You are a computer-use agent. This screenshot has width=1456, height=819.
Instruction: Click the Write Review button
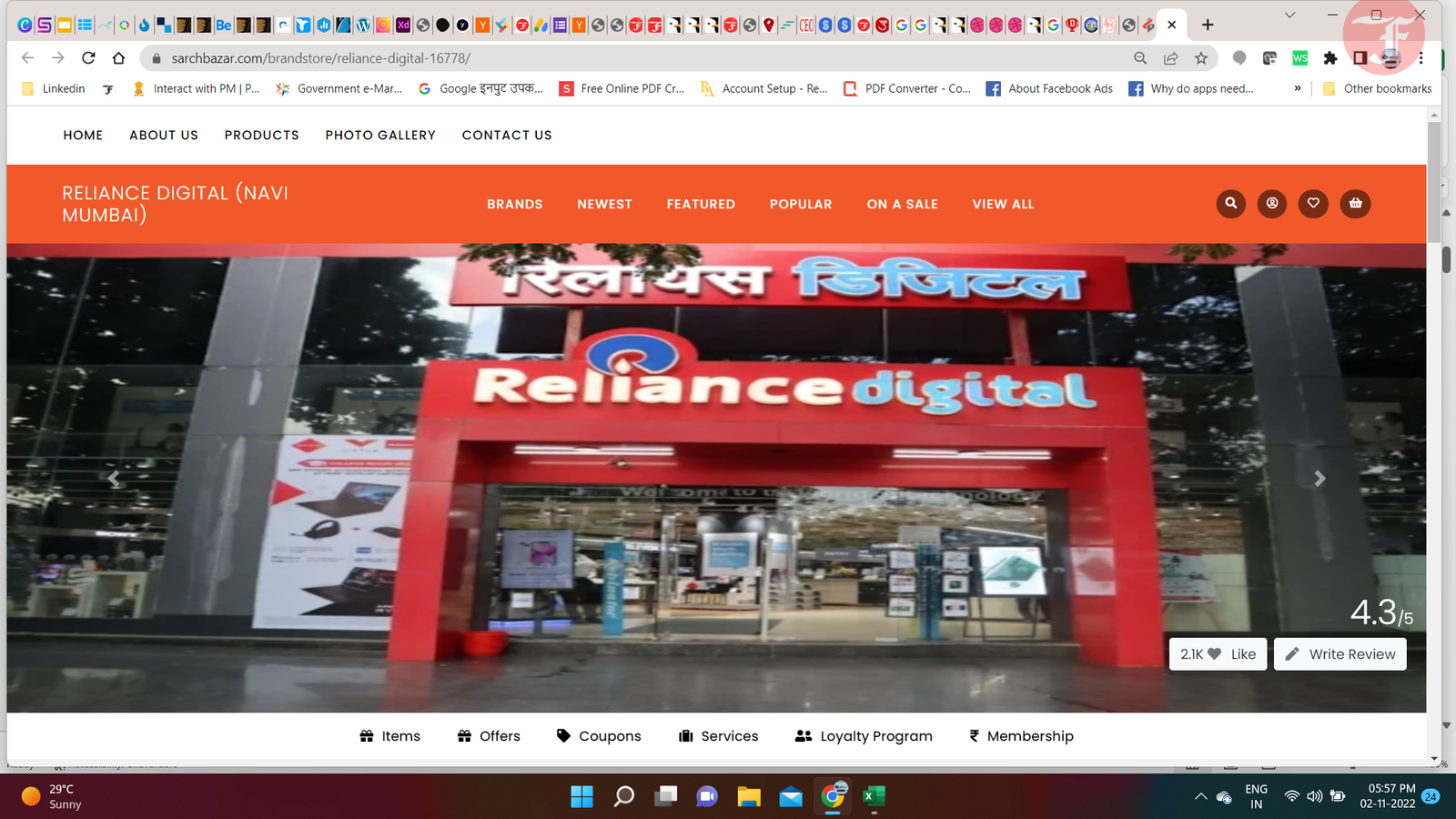coord(1340,653)
